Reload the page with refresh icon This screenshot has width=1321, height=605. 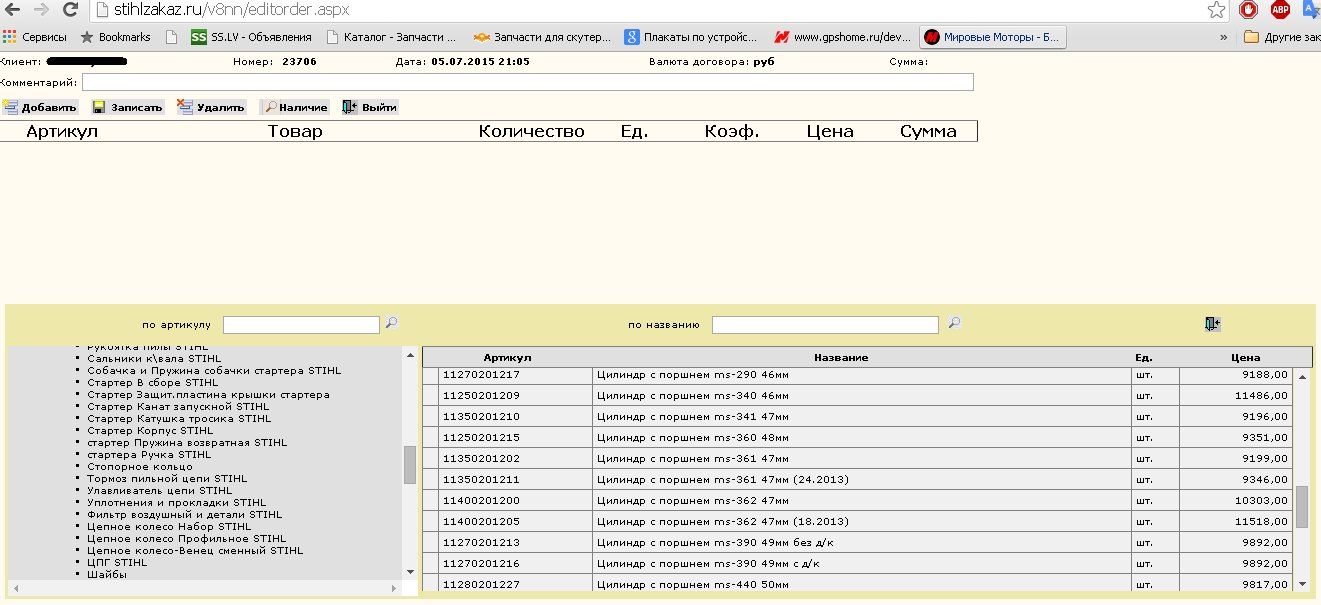click(71, 10)
